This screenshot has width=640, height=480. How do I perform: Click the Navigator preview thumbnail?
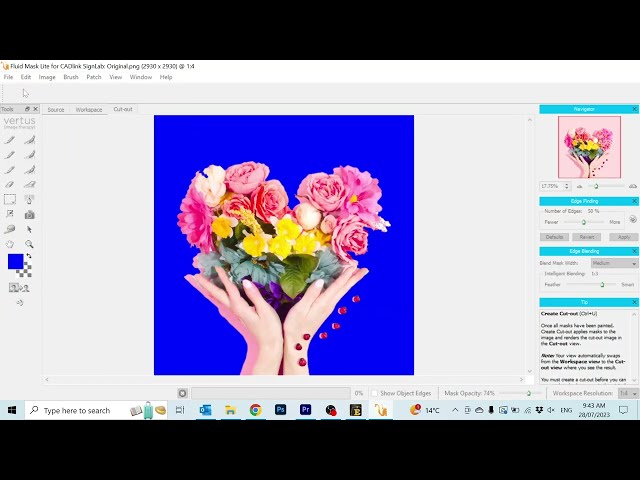click(x=589, y=147)
